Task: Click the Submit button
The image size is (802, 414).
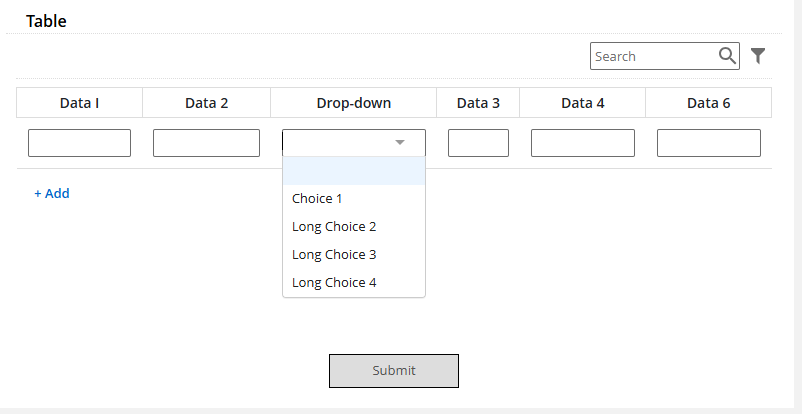Action: pos(394,371)
